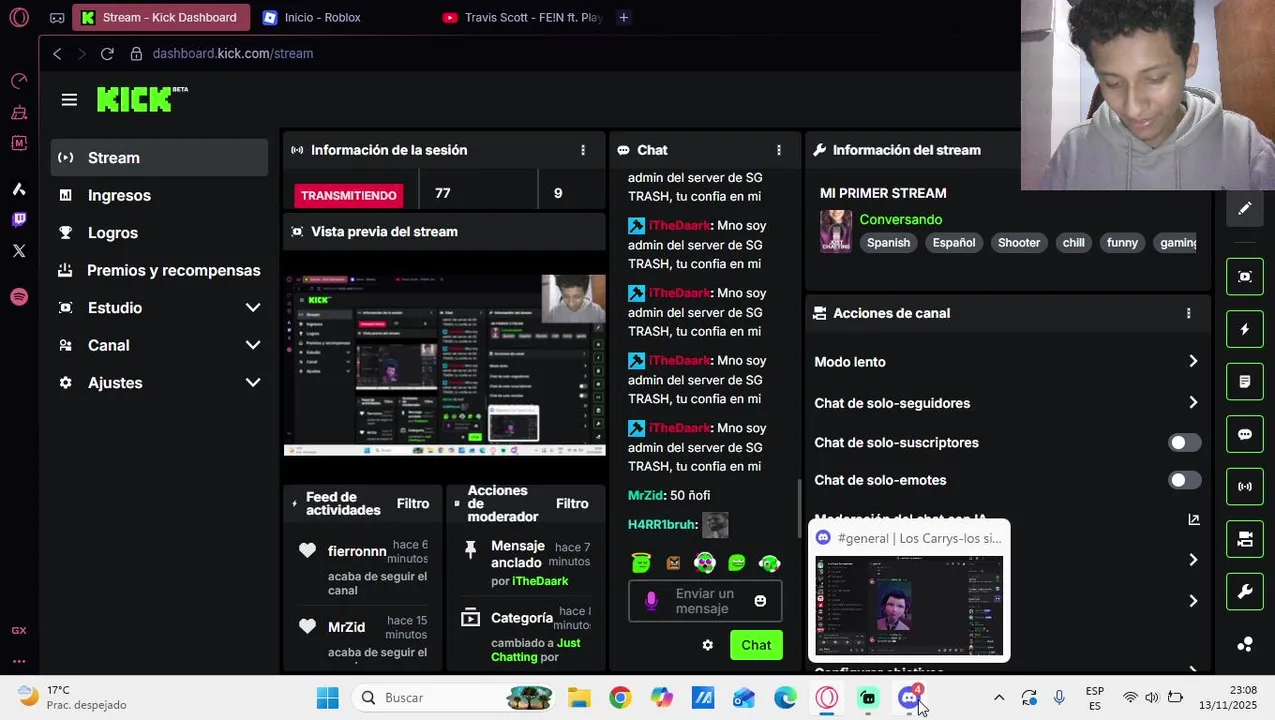Viewport: 1275px width, 720px height.
Task: Toggle the notes document widget in toolbar
Action: pos(1245,382)
